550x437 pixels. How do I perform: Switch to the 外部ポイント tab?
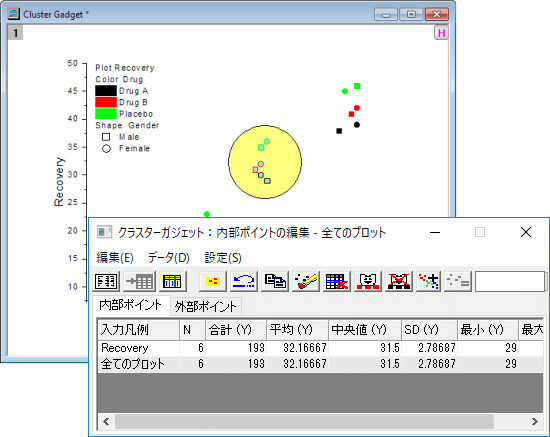206,307
